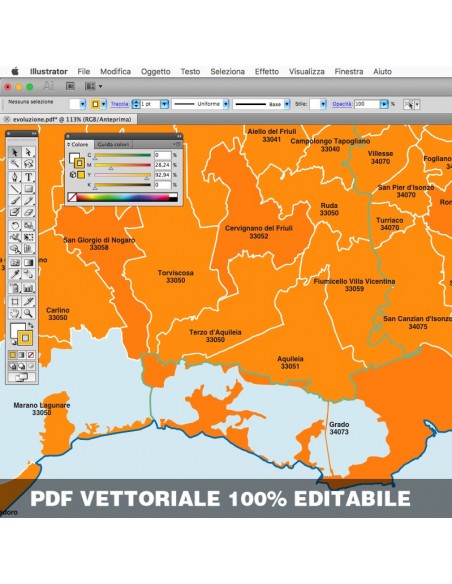The image size is (452, 584).
Task: Set paint mode to None
Action: click(x=31, y=355)
